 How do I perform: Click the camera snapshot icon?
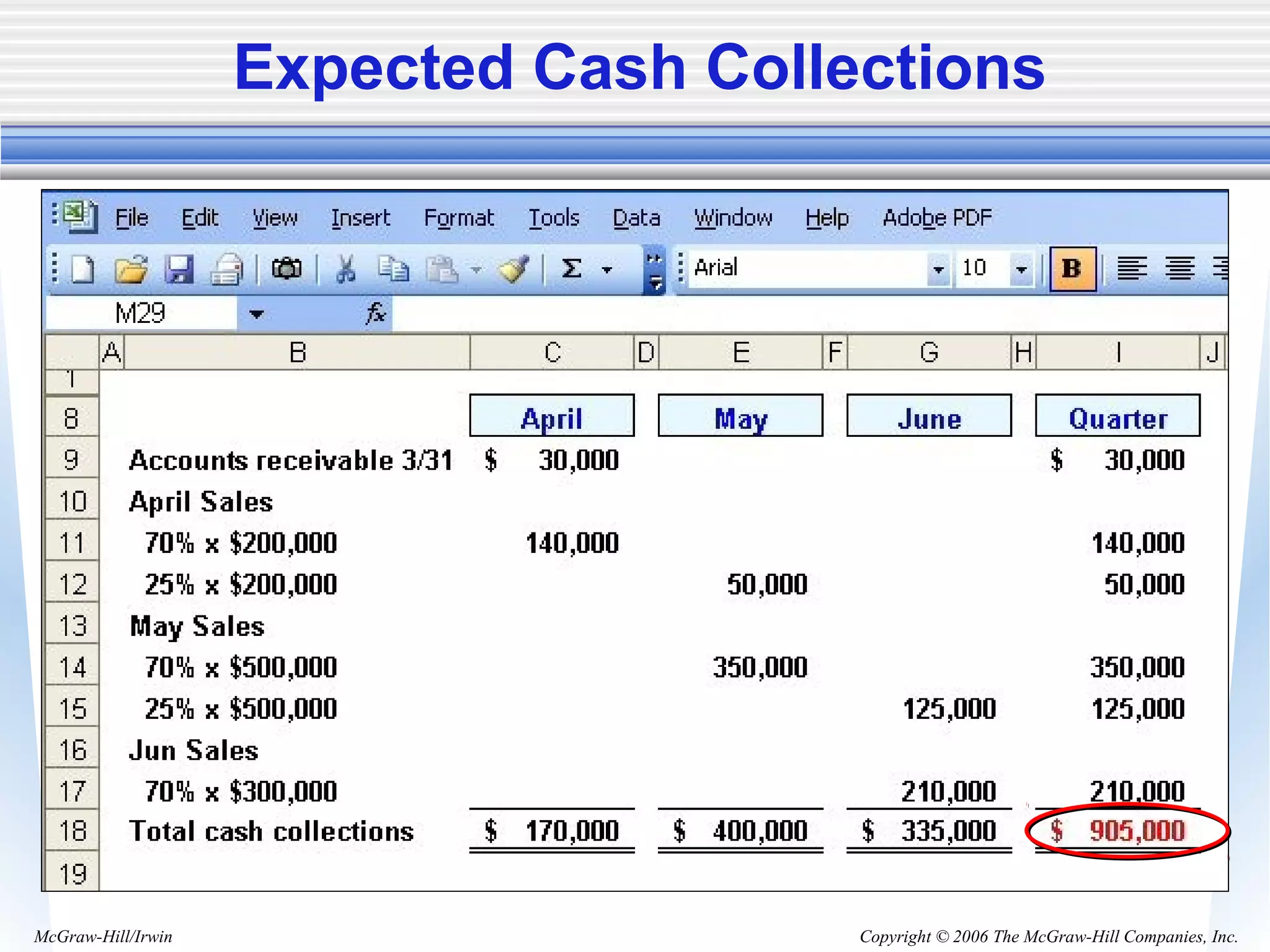[x=286, y=268]
